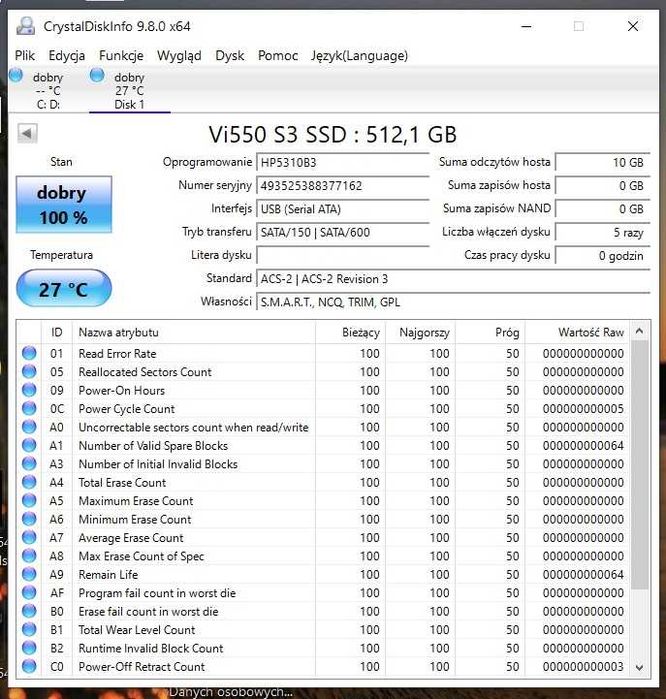The height and width of the screenshot is (699, 666).
Task: Open the Edycja menu
Action: click(66, 56)
